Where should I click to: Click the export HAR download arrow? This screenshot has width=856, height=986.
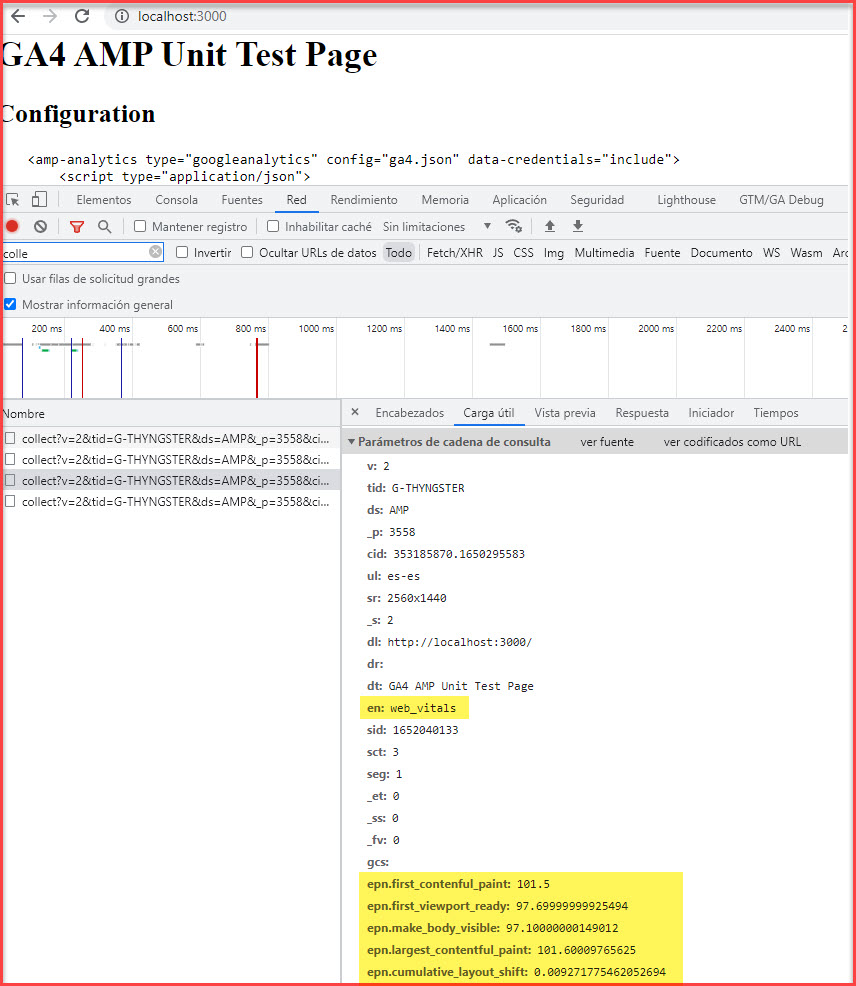pyautogui.click(x=578, y=227)
